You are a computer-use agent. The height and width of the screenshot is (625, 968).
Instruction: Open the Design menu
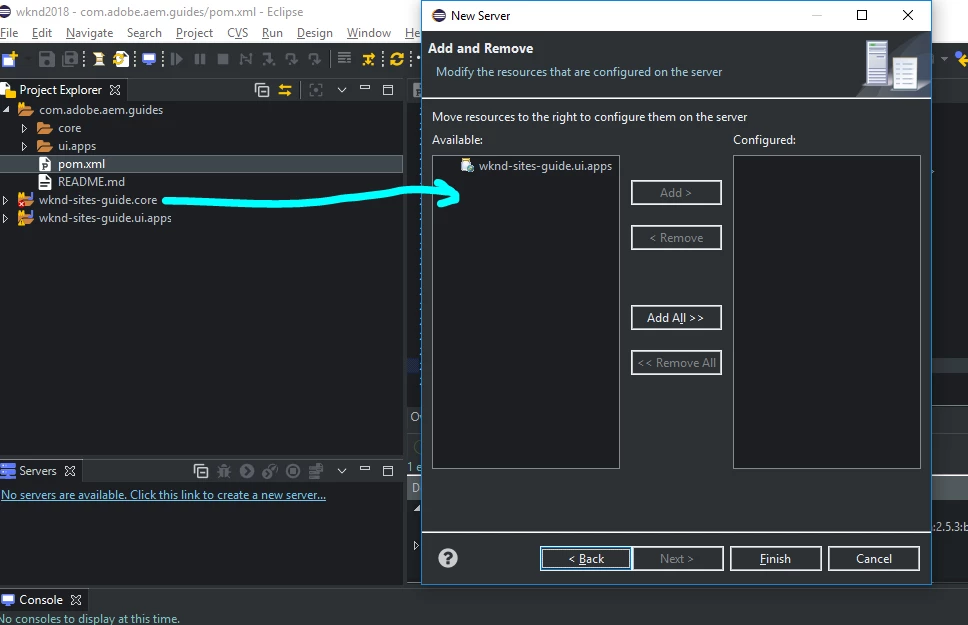[x=315, y=33]
